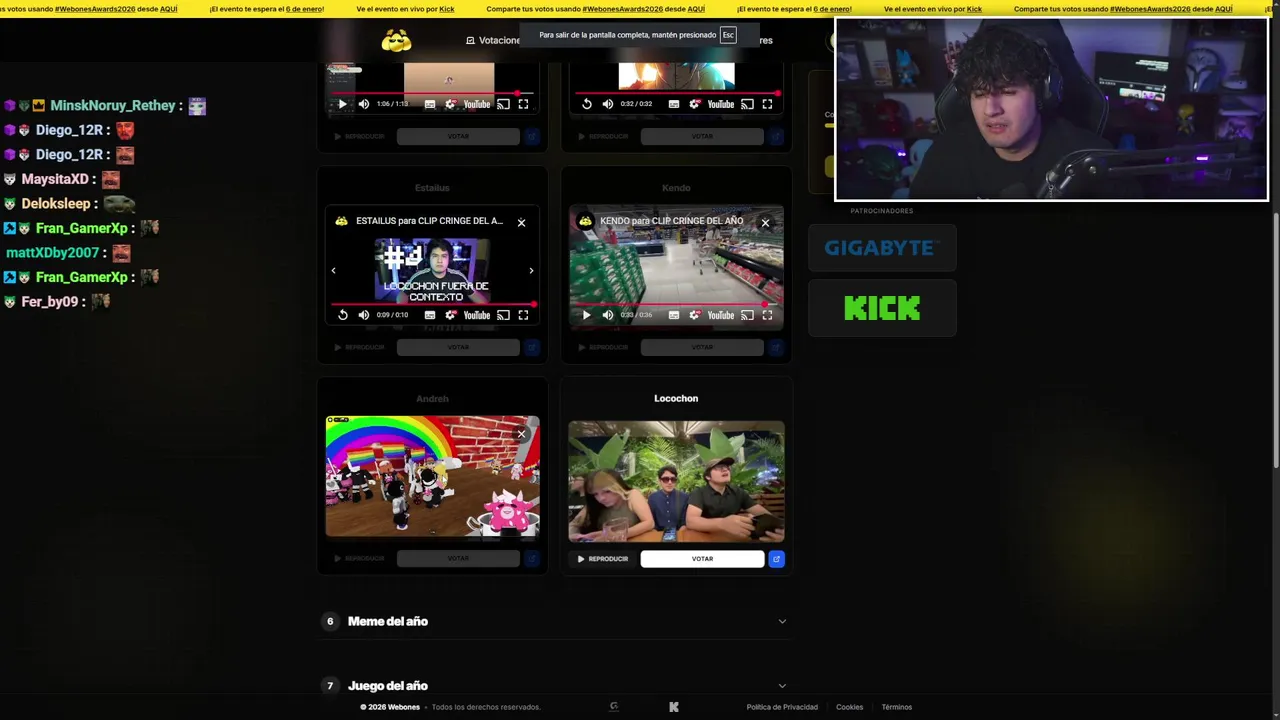Click the Andreh rainbow clip video
The width and height of the screenshot is (1280, 720).
tap(432, 477)
